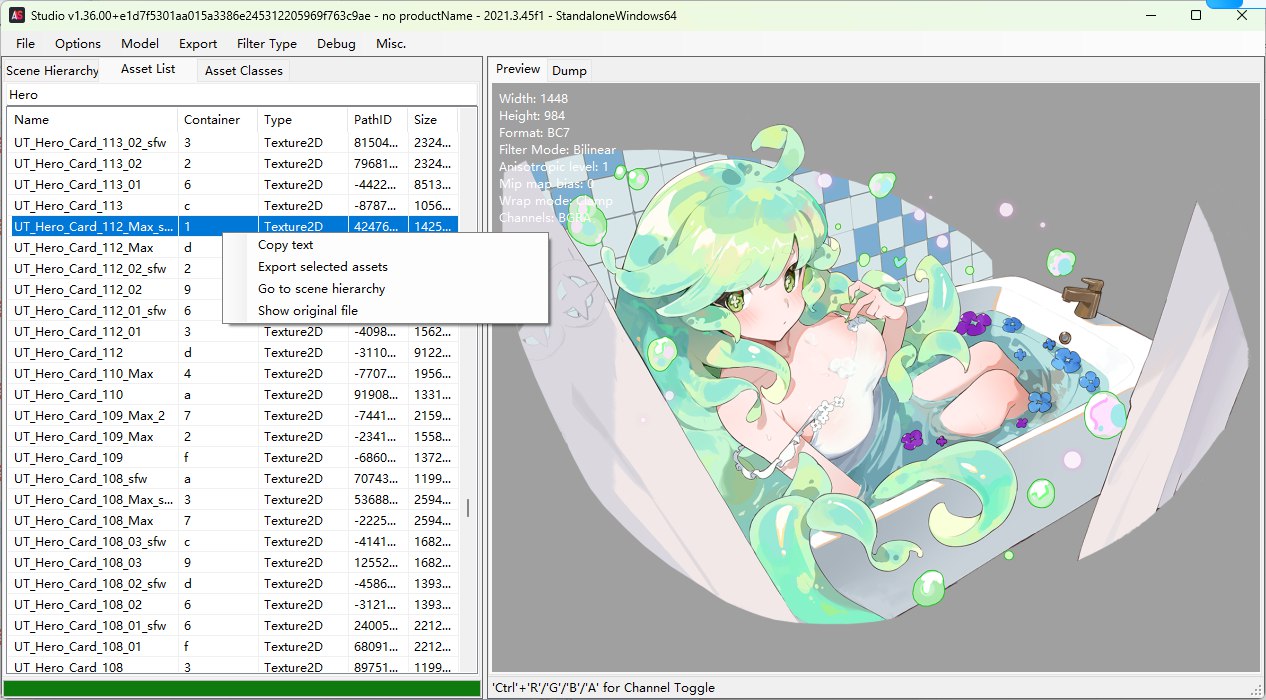Click the asset list vertical scrollbar thumb
The width and height of the screenshot is (1266, 700).
tap(467, 508)
